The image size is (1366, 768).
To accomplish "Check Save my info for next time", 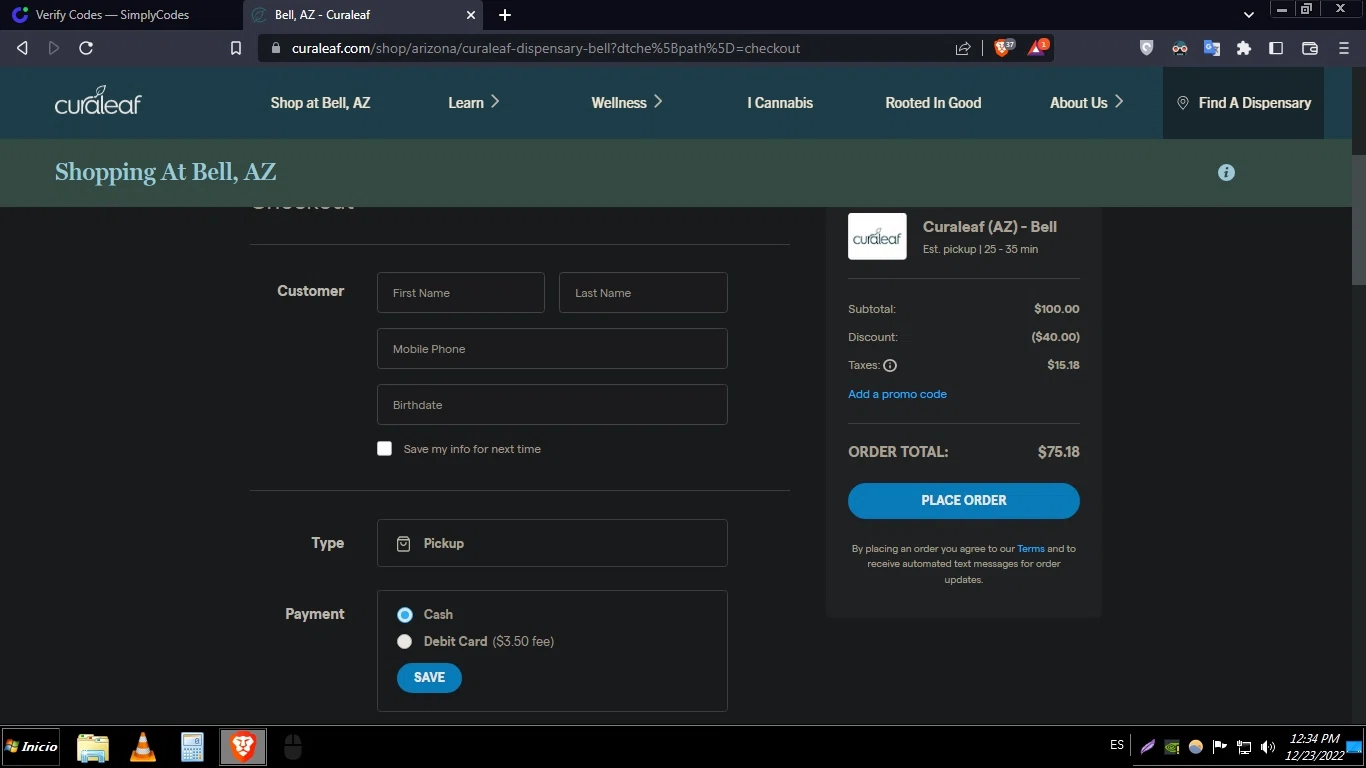I will pyautogui.click(x=384, y=449).
